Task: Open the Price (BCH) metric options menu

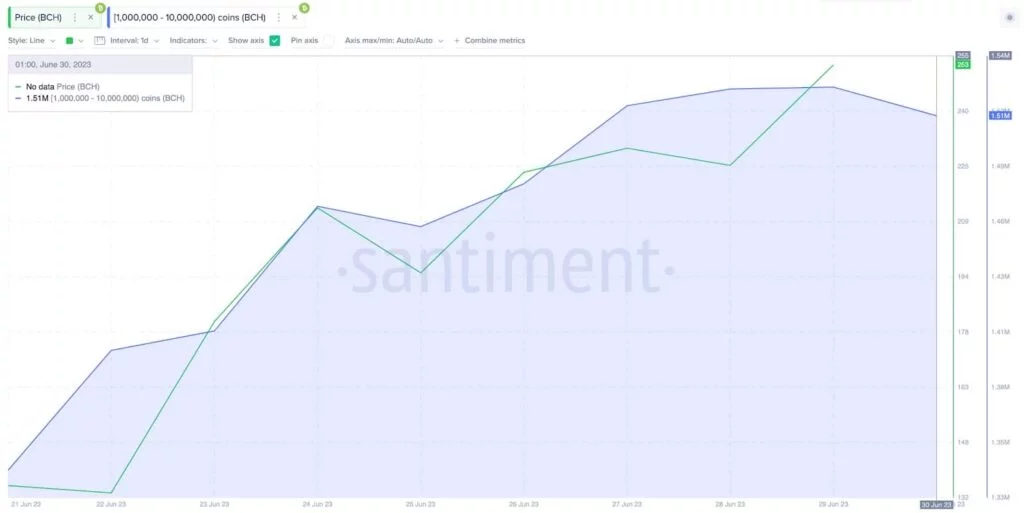Action: pos(74,18)
